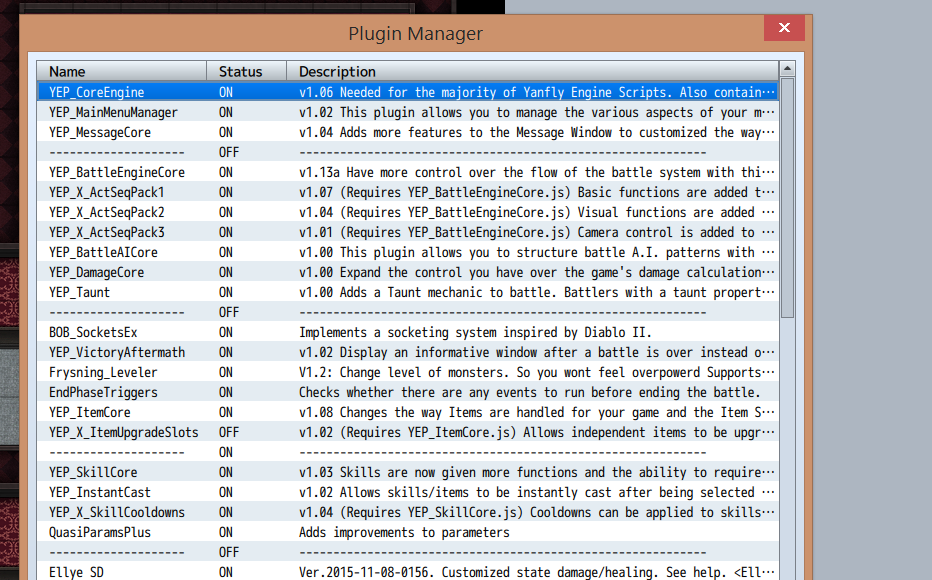Sort by the Name column header

pyautogui.click(x=121, y=71)
